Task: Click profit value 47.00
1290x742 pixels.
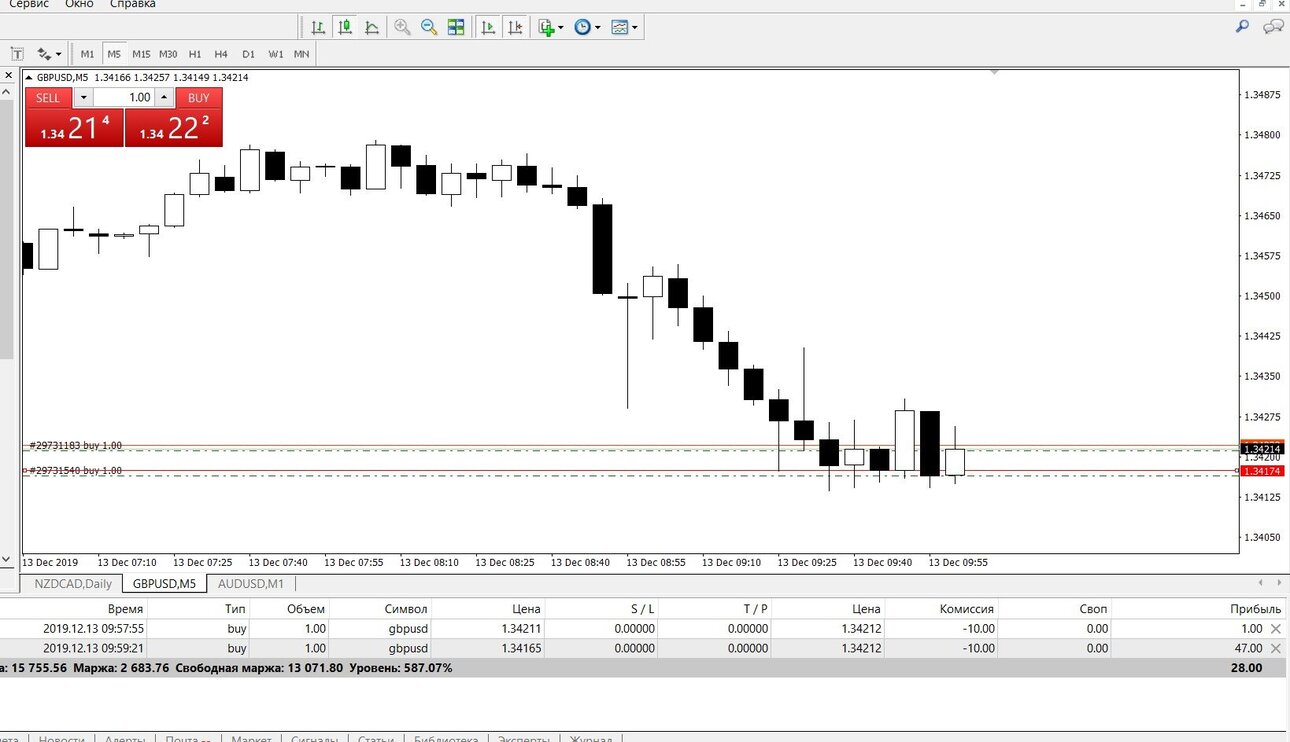Action: pos(1247,648)
